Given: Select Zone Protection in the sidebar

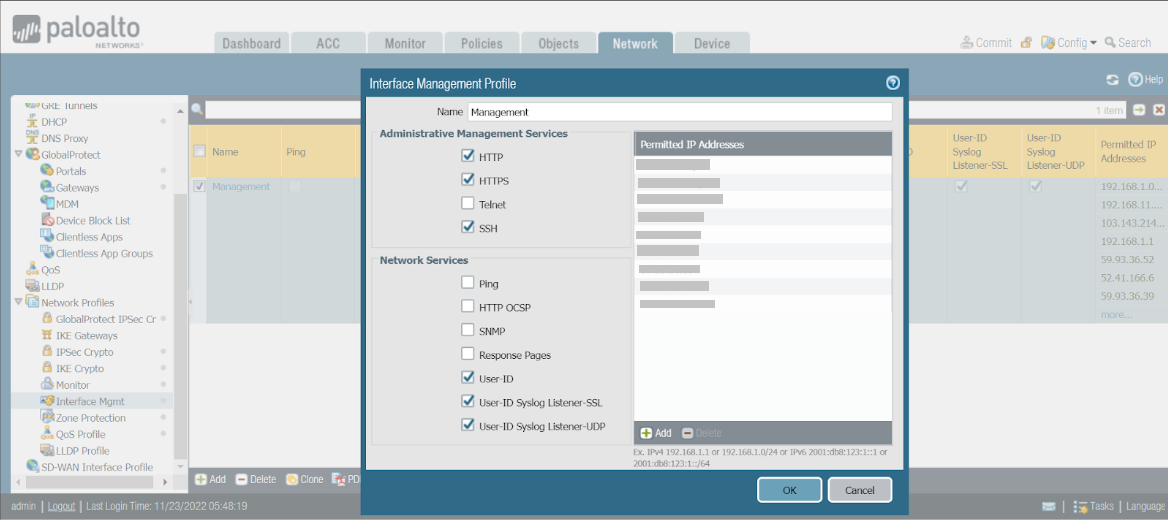Looking at the screenshot, I should point(90,418).
